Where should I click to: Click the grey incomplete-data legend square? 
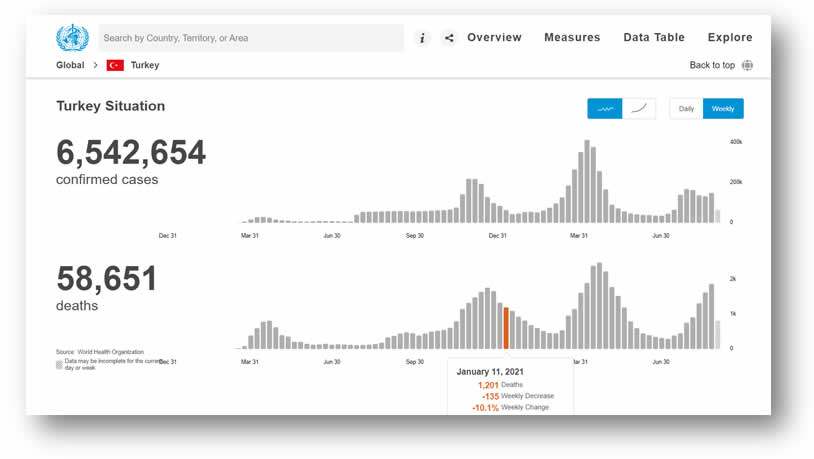pyautogui.click(x=59, y=365)
